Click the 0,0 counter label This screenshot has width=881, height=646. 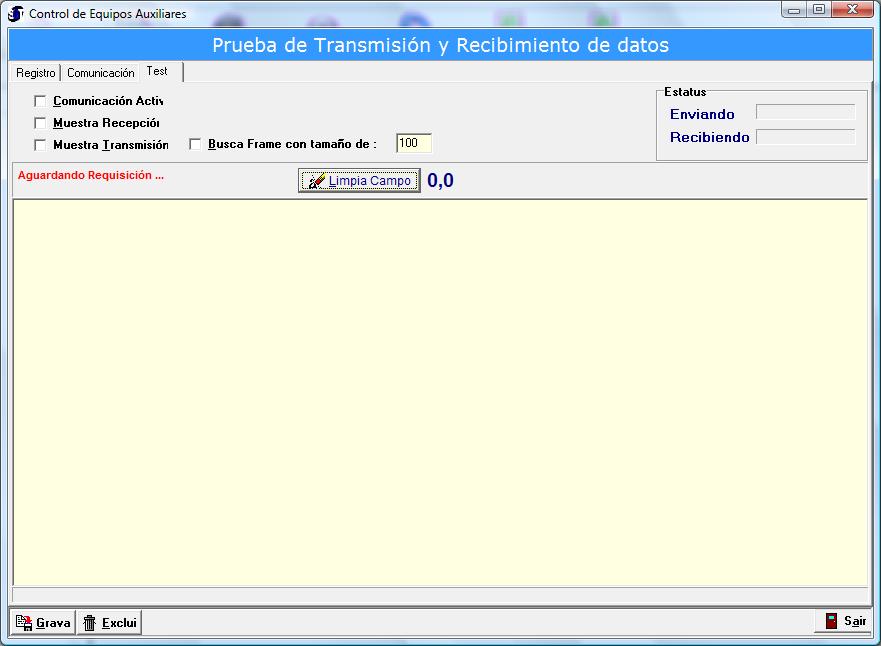coord(440,181)
